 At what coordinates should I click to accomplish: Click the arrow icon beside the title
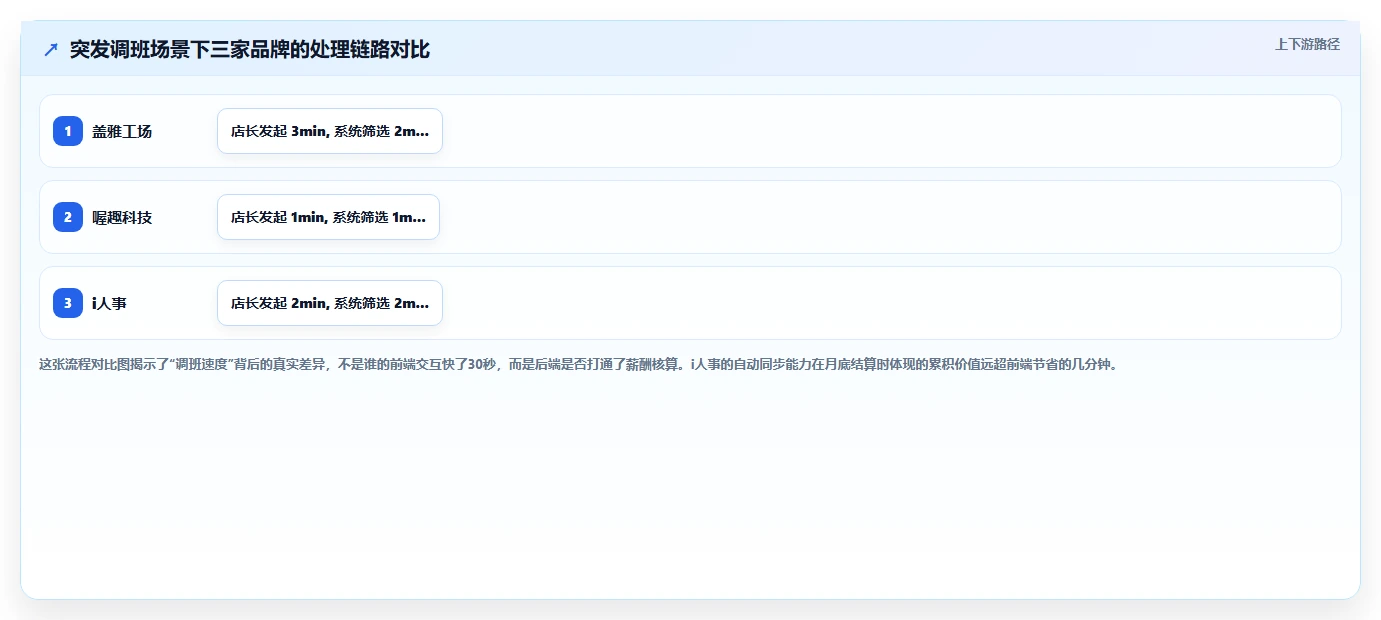click(50, 50)
